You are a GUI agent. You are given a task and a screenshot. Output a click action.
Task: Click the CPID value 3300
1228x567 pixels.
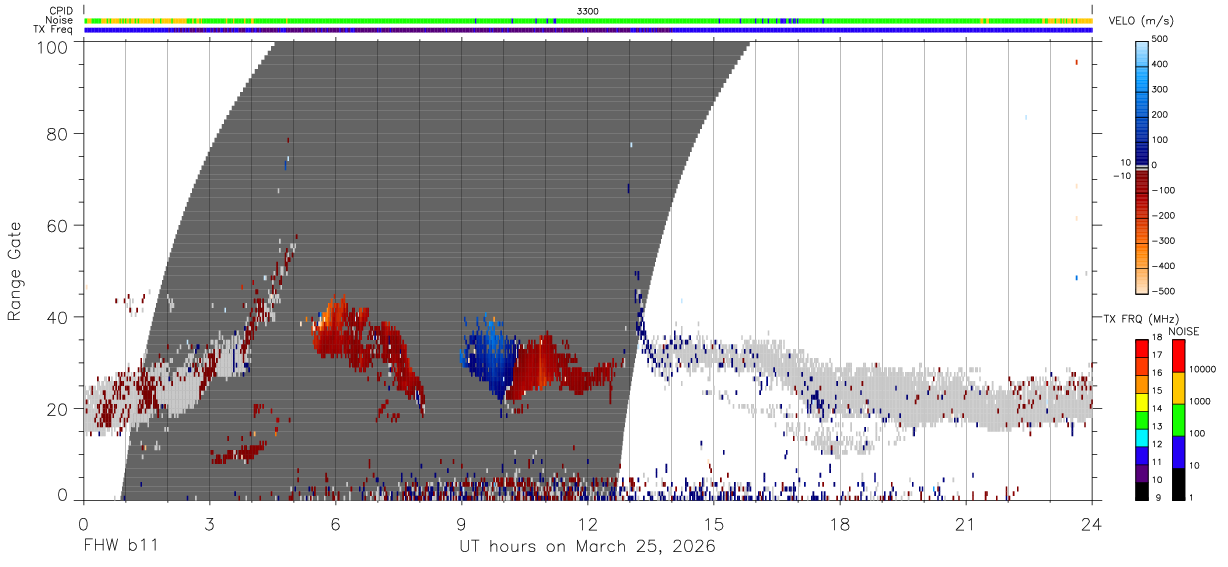588,11
